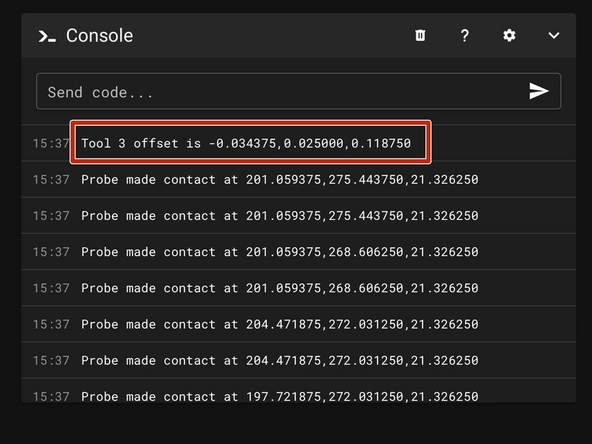Focus the Send code input field
Screen dimensions: 592x444
click(299, 91)
